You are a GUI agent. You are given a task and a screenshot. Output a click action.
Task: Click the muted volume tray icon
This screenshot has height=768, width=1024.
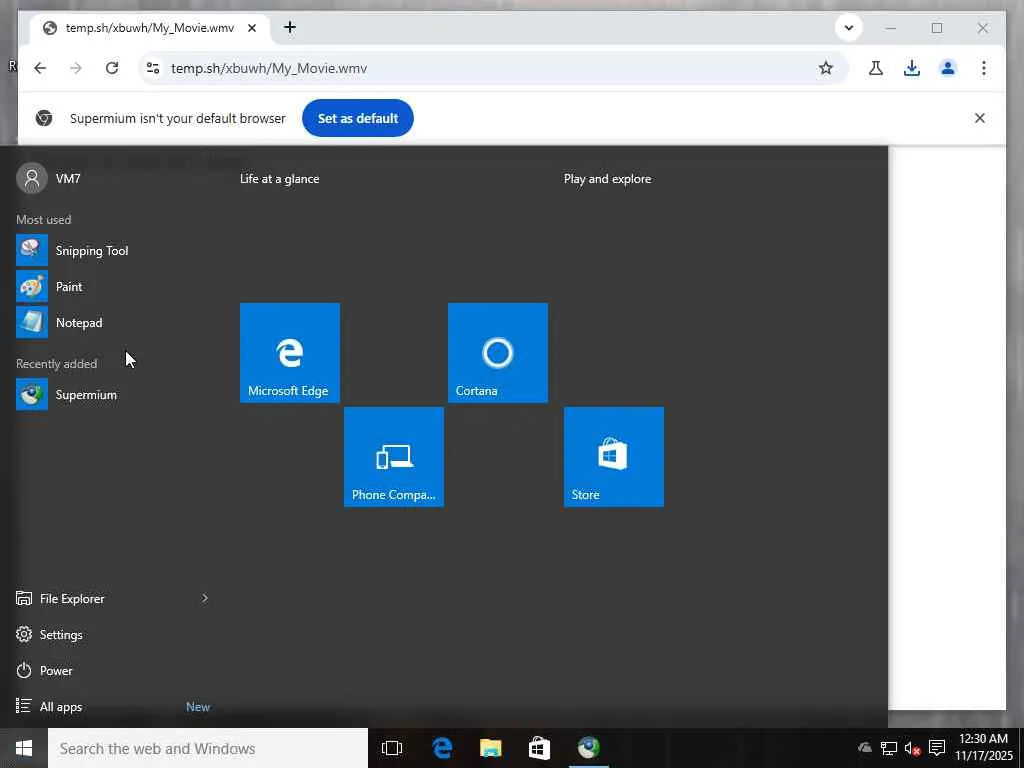click(912, 748)
